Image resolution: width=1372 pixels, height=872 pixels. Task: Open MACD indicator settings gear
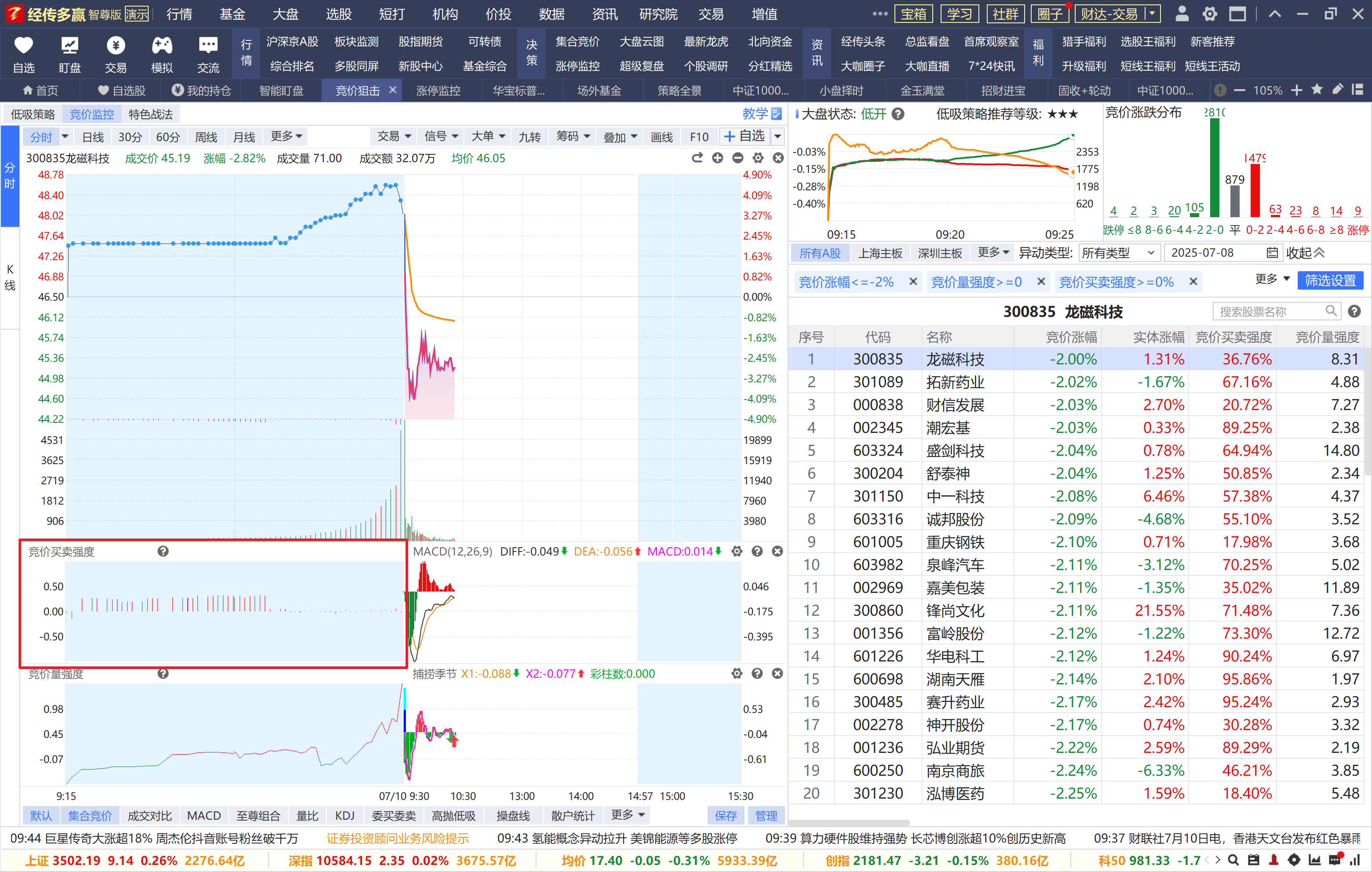point(737,551)
